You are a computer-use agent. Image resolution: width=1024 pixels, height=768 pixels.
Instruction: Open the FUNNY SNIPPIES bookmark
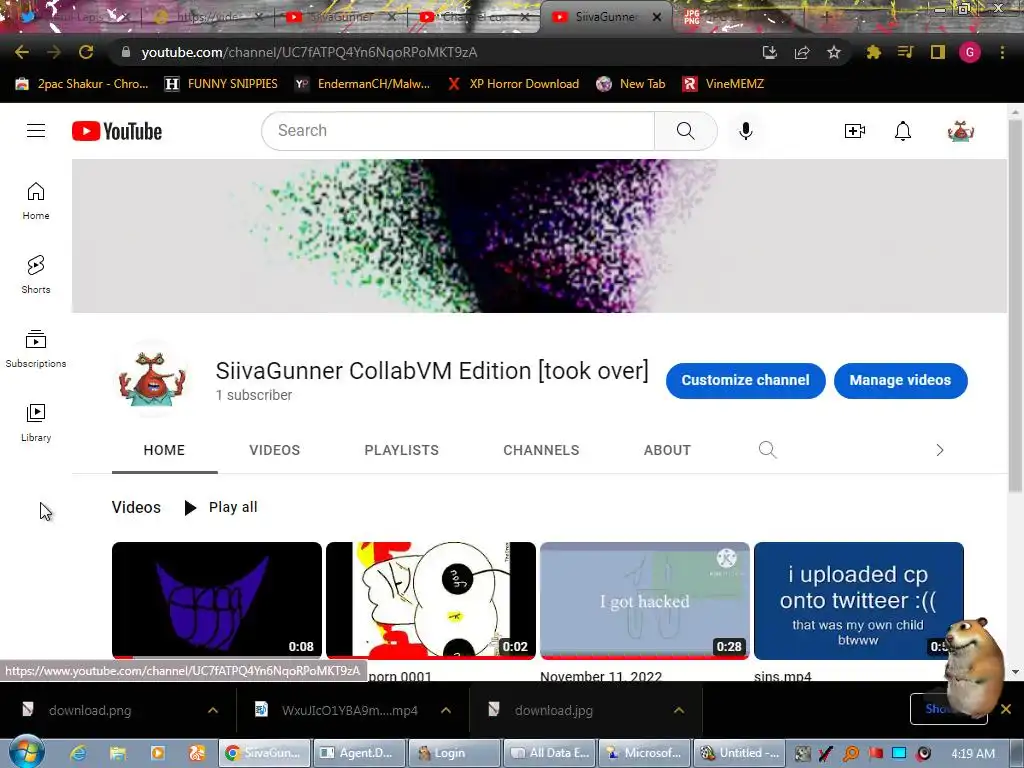221,84
